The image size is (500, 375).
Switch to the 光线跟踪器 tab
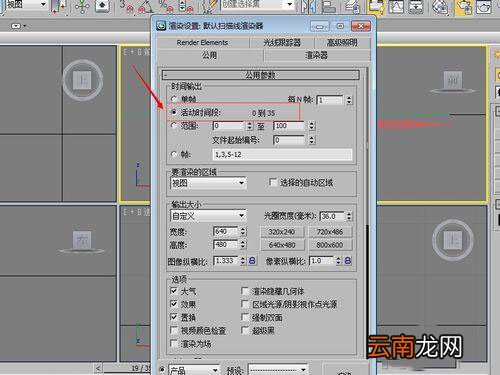[282, 43]
